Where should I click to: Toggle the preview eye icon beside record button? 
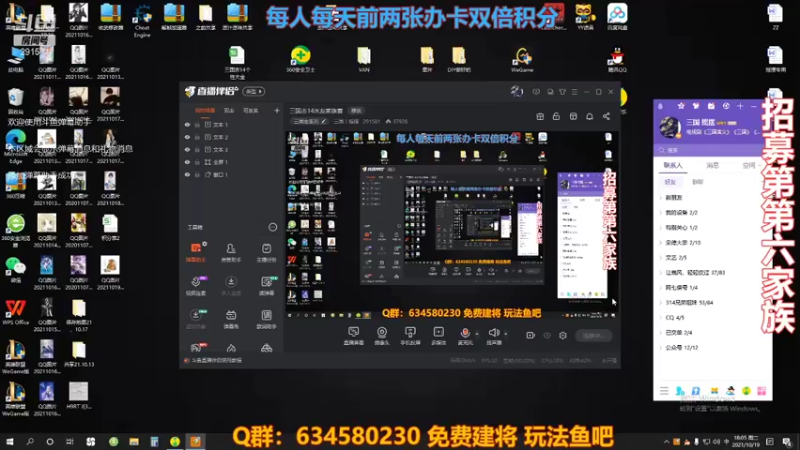pos(547,335)
